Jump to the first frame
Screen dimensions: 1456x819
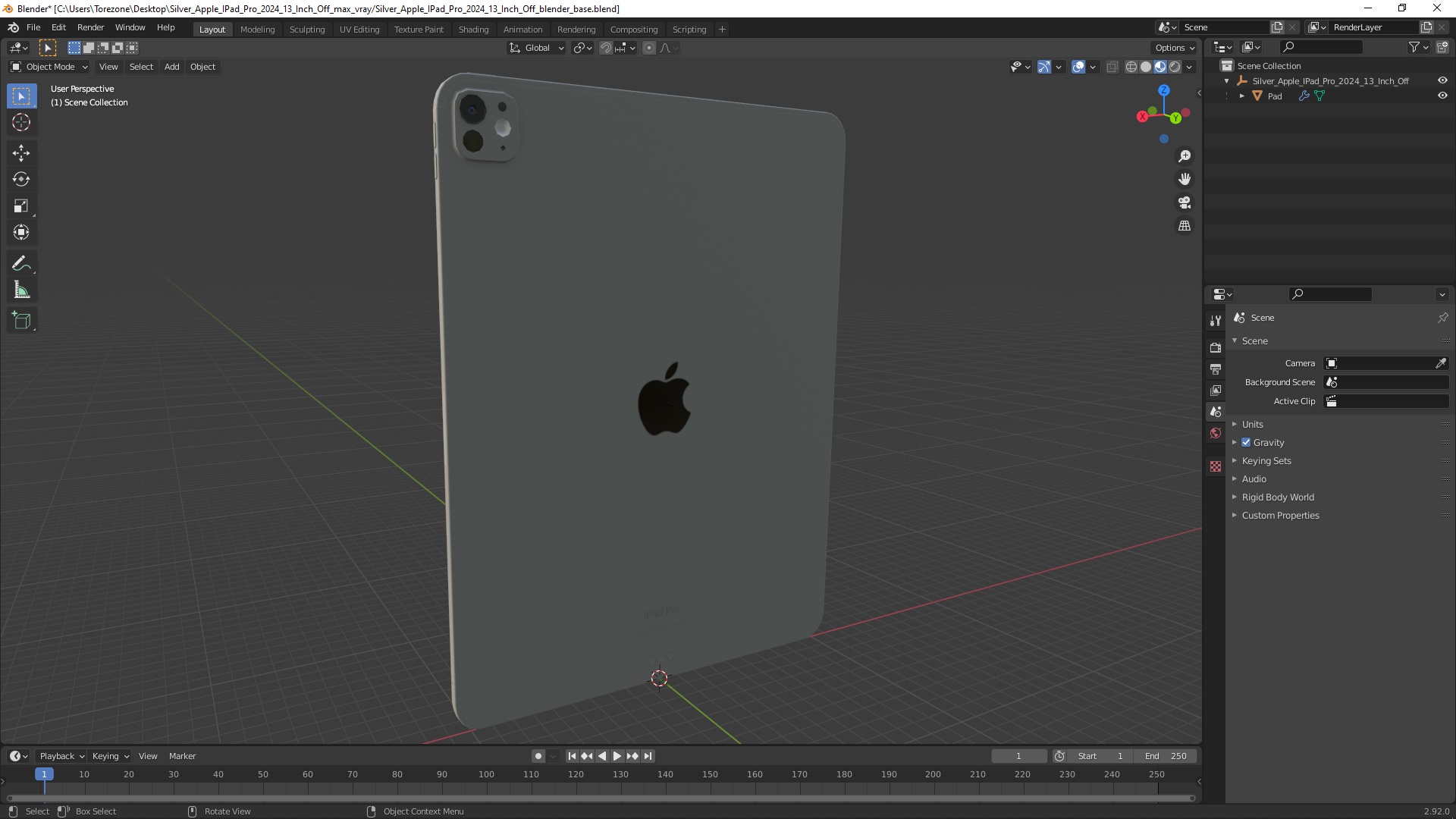click(572, 756)
